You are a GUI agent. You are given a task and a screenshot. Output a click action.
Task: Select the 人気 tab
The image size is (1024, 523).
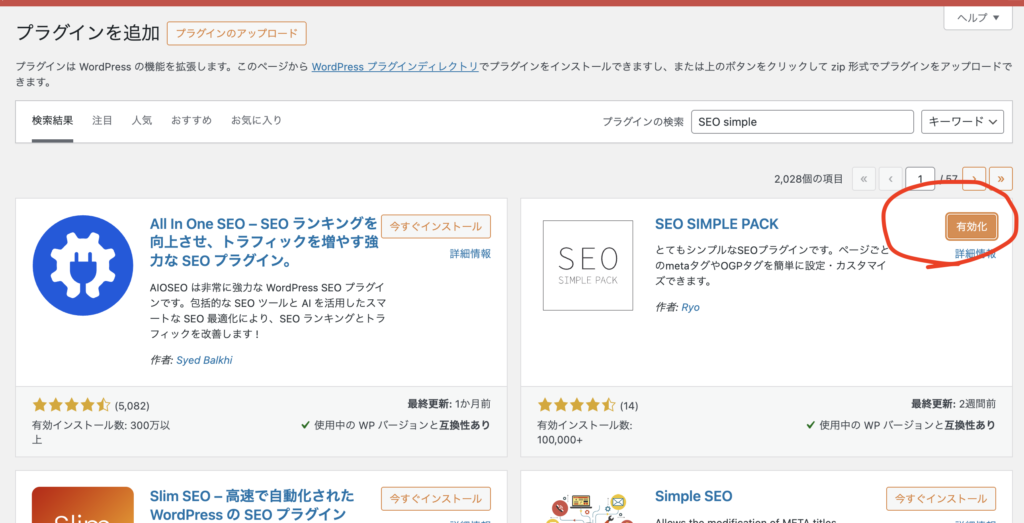click(142, 121)
